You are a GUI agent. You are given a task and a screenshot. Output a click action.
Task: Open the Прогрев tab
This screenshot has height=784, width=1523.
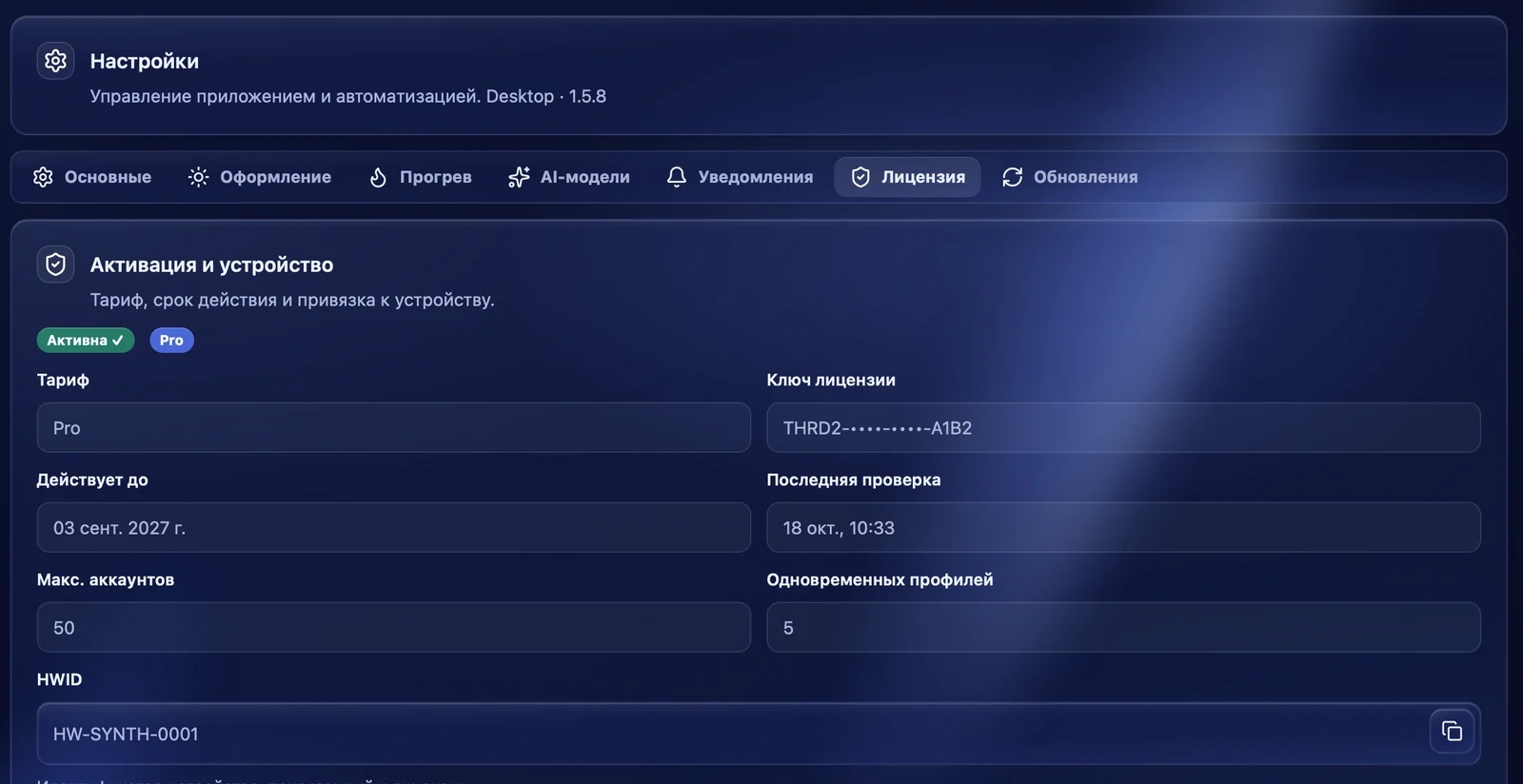tap(420, 177)
